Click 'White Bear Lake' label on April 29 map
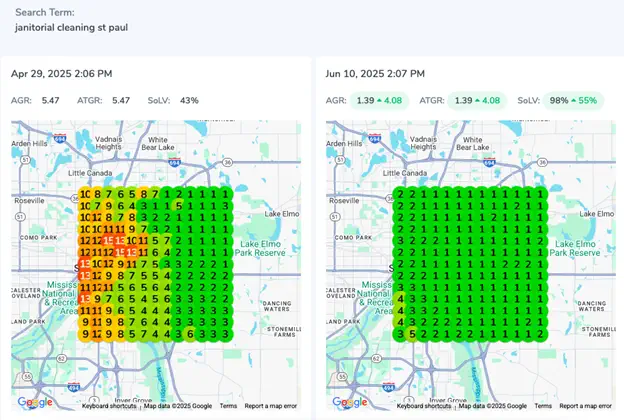Screen dimensions: 624x420 (x=158, y=144)
